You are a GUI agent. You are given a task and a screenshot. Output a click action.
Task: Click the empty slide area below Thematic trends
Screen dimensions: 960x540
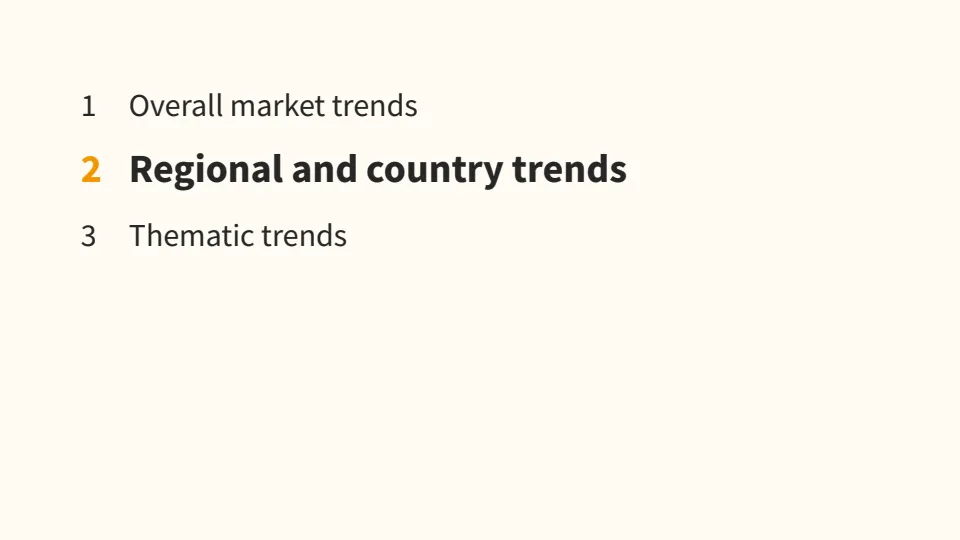pos(480,392)
